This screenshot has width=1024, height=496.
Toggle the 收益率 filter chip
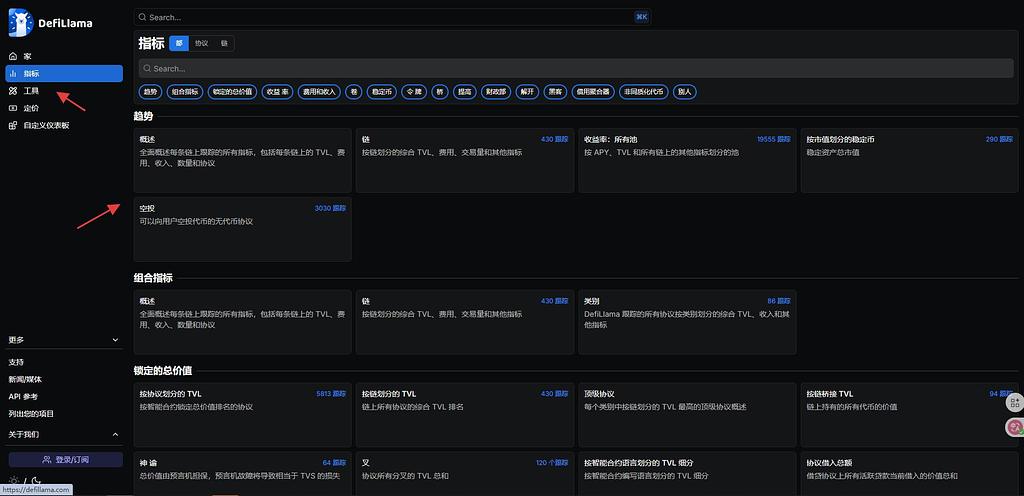(278, 91)
